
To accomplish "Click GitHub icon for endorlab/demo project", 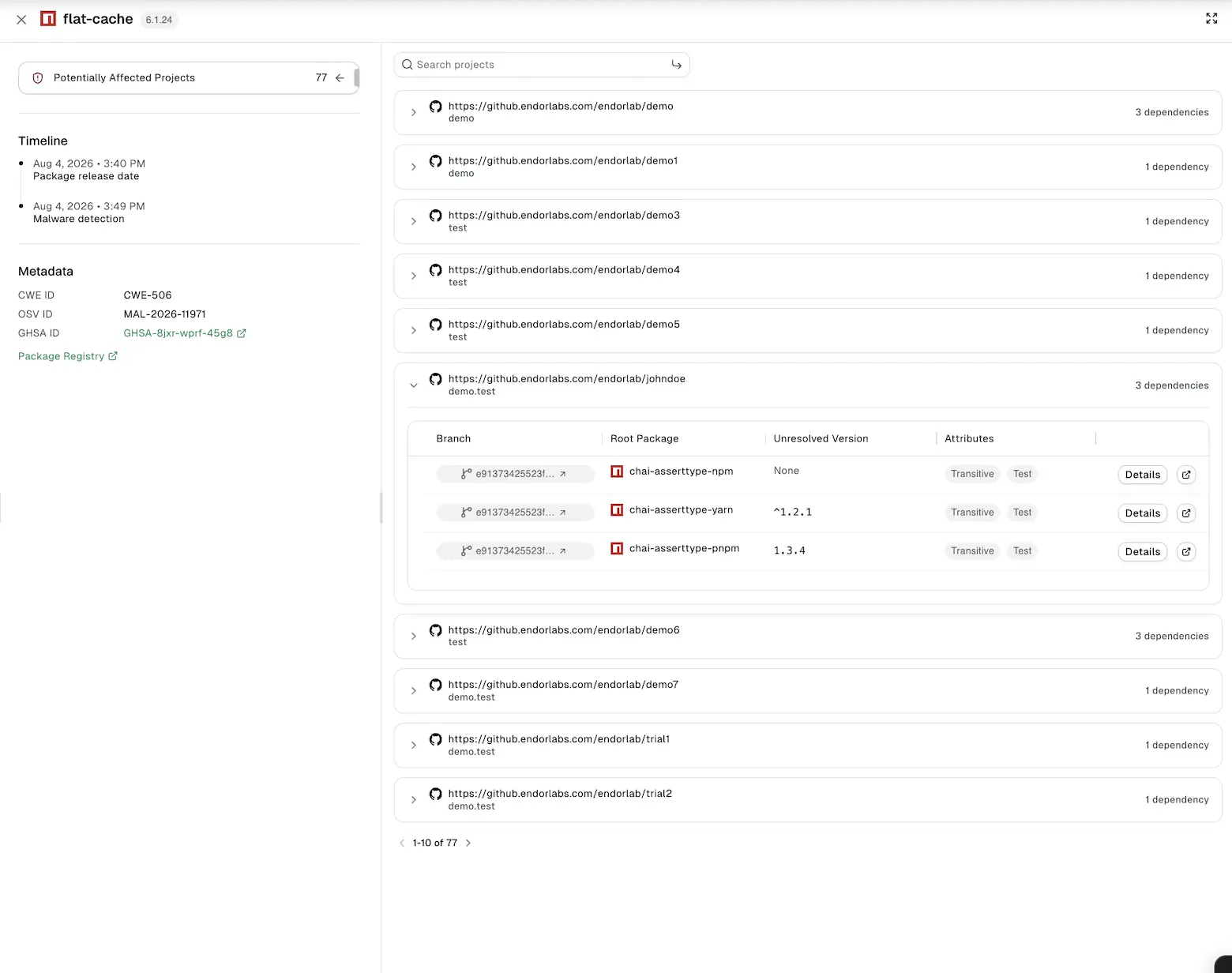I will click(x=435, y=107).
